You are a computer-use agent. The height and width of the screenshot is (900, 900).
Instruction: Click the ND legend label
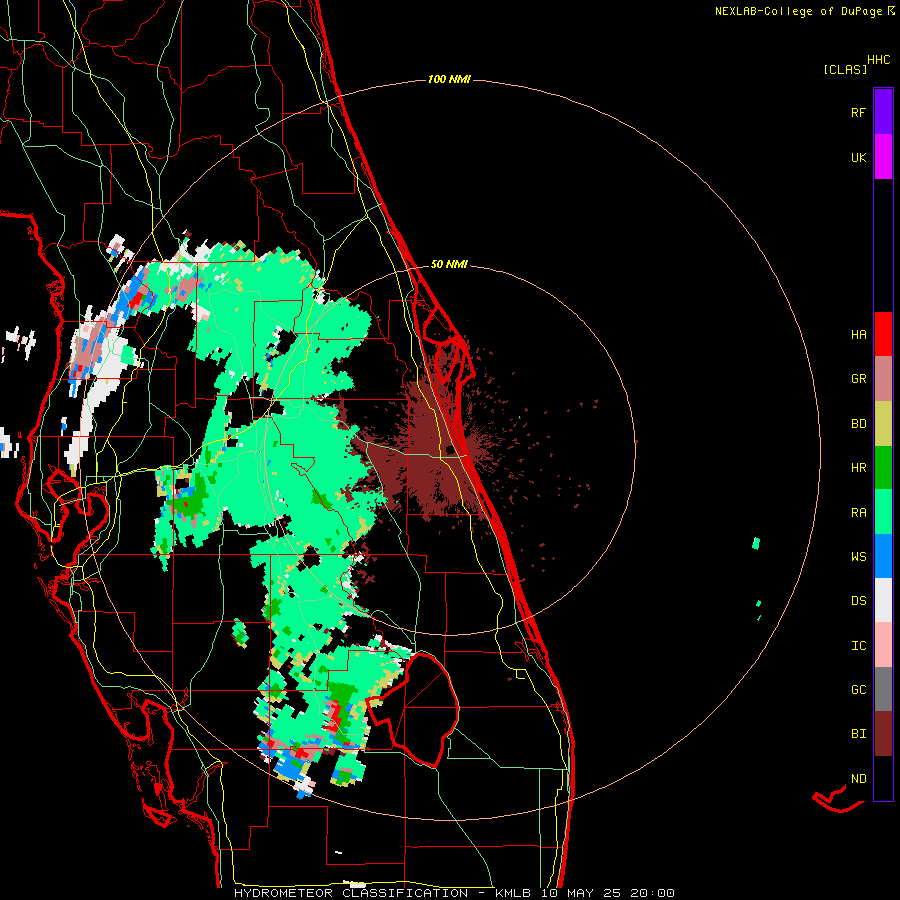click(858, 779)
